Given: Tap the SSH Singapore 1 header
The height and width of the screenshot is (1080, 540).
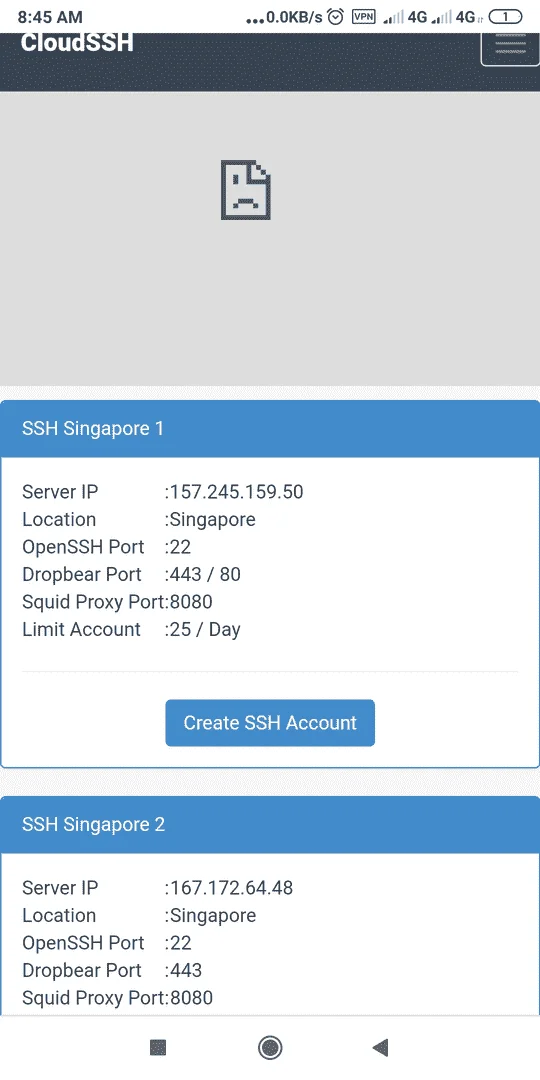Looking at the screenshot, I should click(x=270, y=428).
